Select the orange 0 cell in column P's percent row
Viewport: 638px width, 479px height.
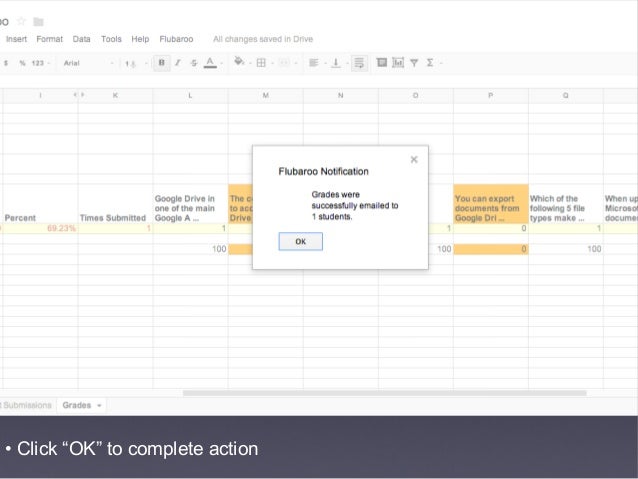click(x=491, y=249)
